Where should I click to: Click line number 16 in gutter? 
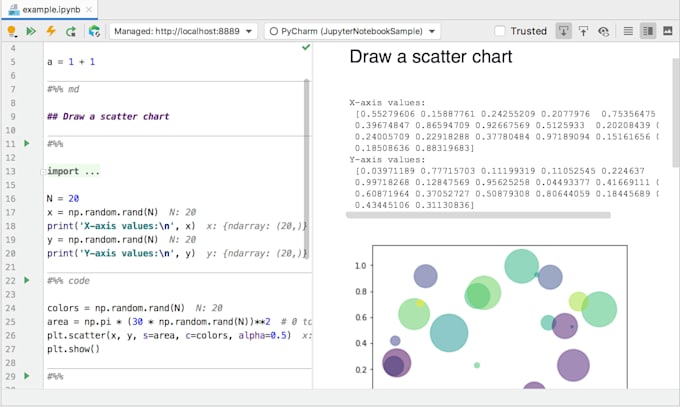10,198
